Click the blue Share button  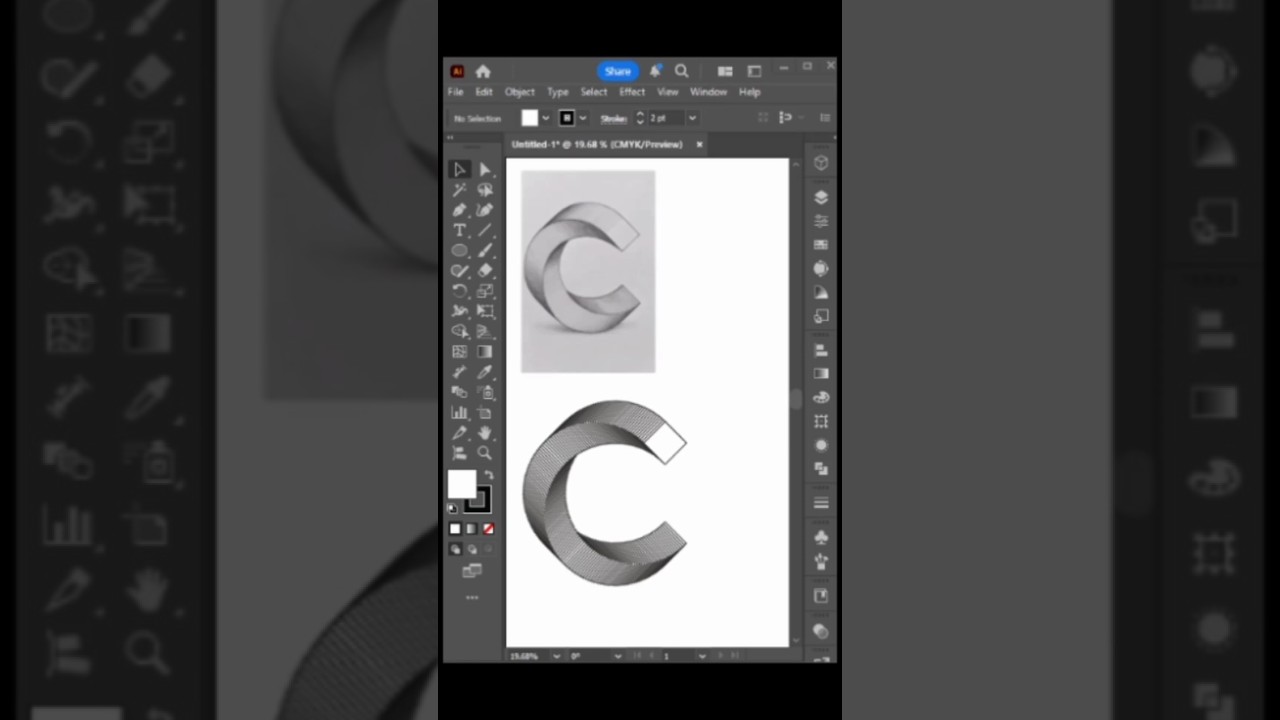618,71
